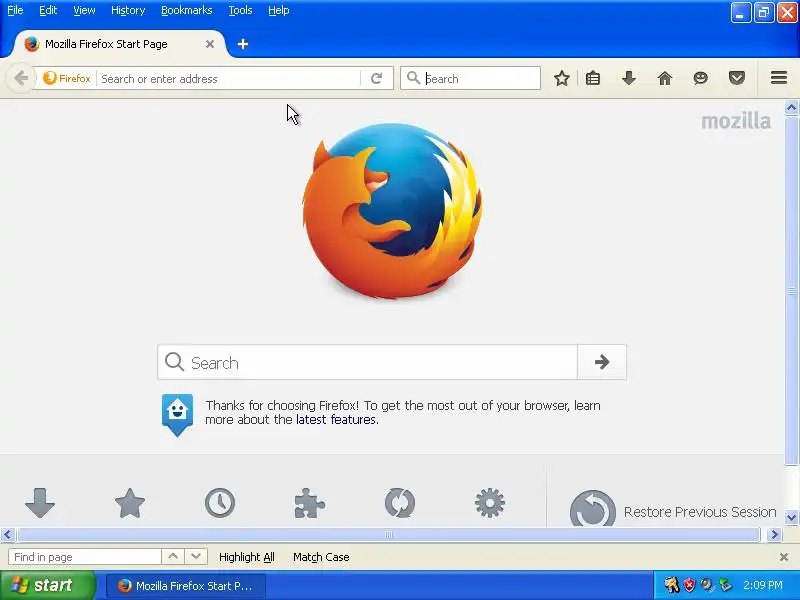Click the Find in page field
The height and width of the screenshot is (600, 800).
tap(85, 557)
